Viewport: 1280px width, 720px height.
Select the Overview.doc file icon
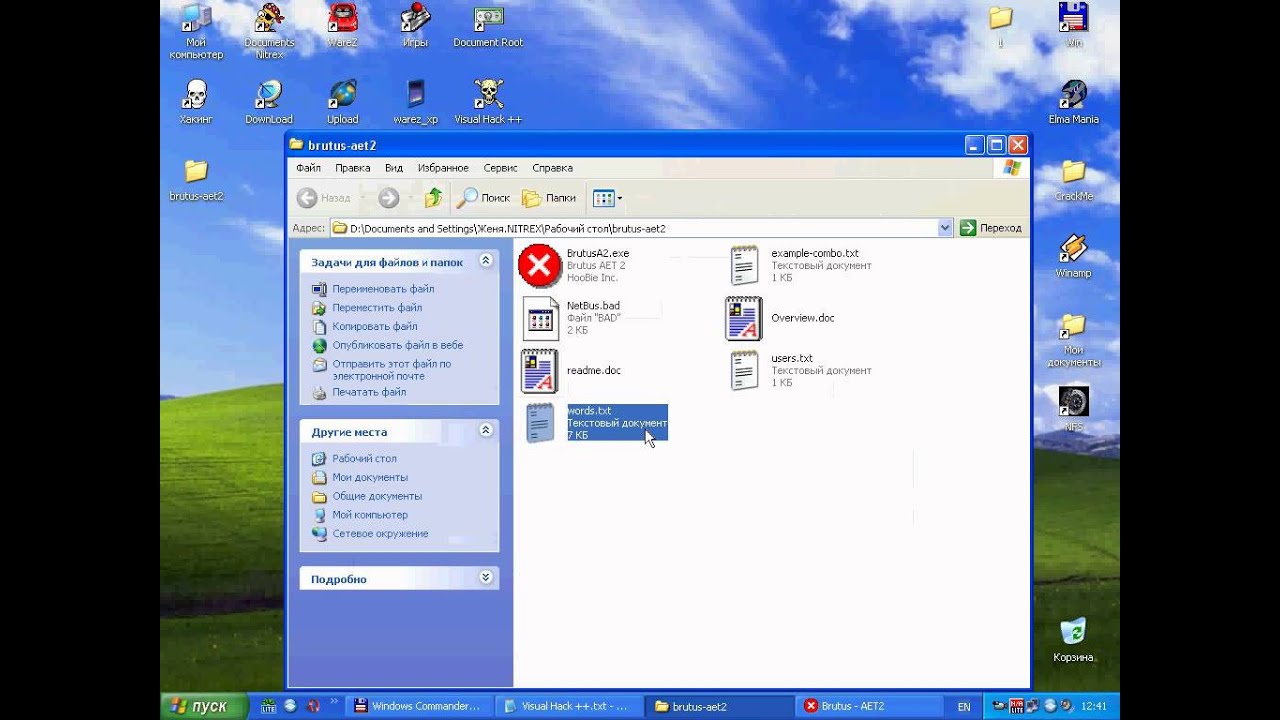[x=743, y=318]
